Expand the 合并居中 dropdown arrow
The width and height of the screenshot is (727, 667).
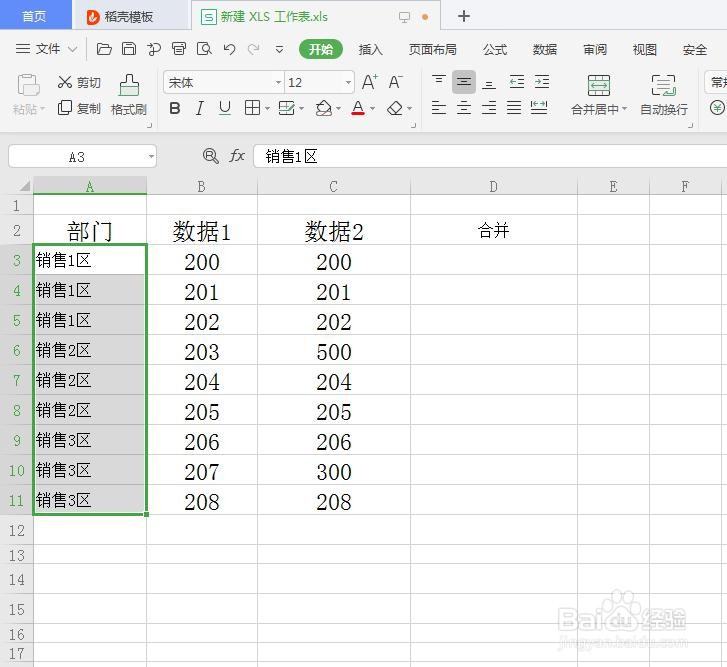click(625, 109)
